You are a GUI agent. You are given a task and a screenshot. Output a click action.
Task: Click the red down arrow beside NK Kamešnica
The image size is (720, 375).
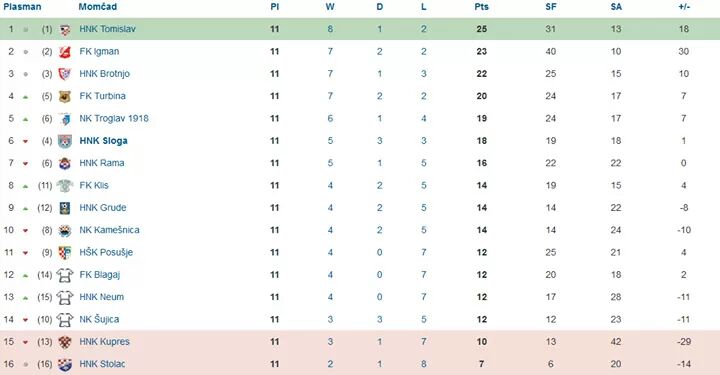[26, 231]
